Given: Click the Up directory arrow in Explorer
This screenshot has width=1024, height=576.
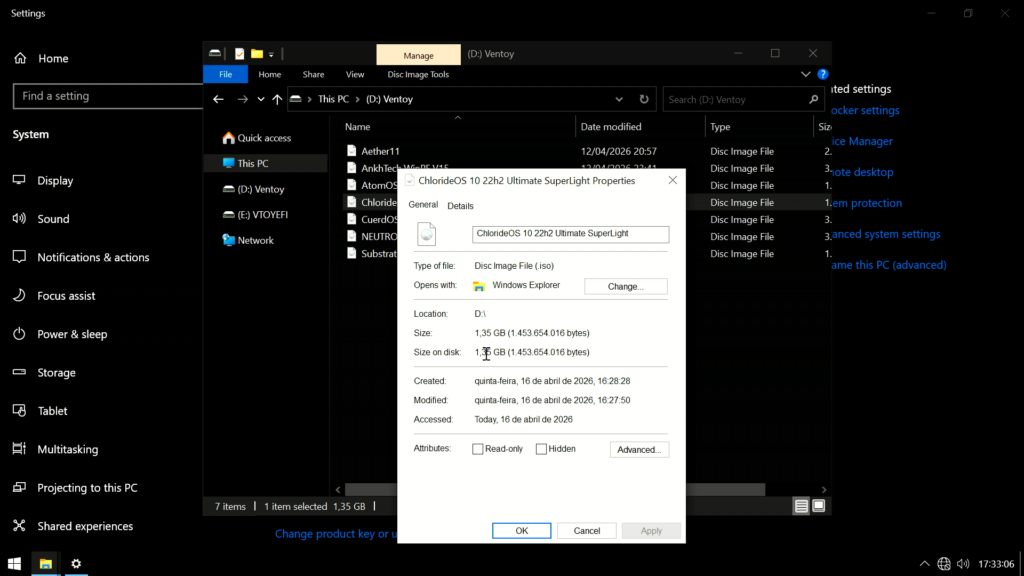Looking at the screenshot, I should click(x=277, y=100).
